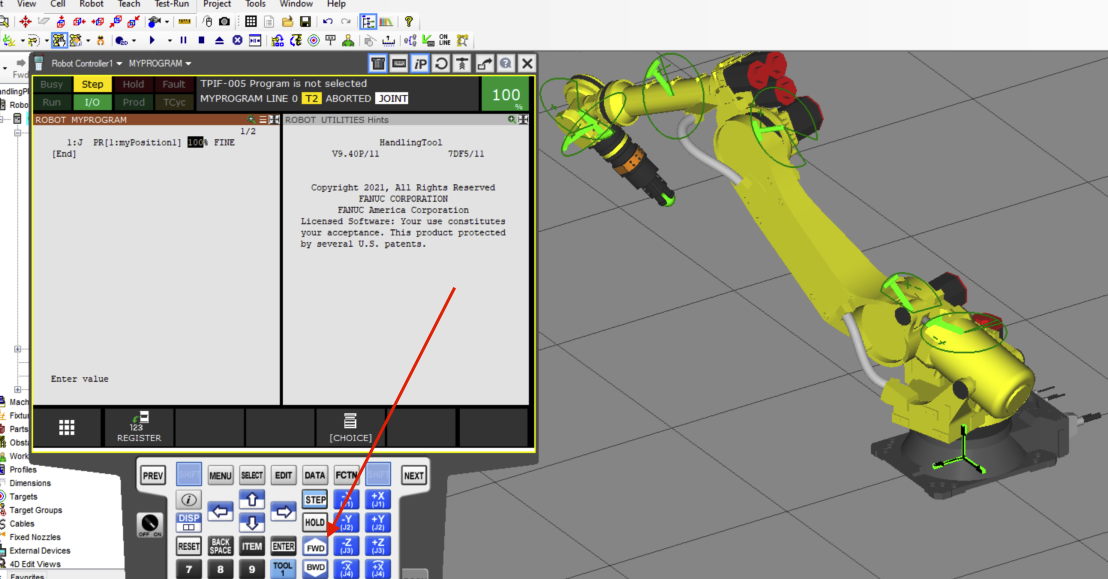
Task: Jog with the +Z (J3) key
Action: tap(378, 546)
